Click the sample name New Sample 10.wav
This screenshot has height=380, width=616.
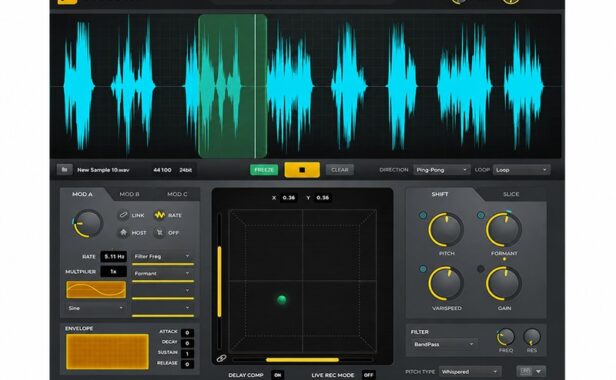103,170
